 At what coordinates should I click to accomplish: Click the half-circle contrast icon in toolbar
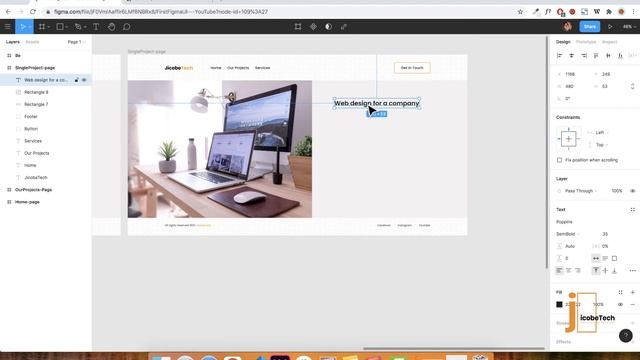pyautogui.click(x=328, y=27)
